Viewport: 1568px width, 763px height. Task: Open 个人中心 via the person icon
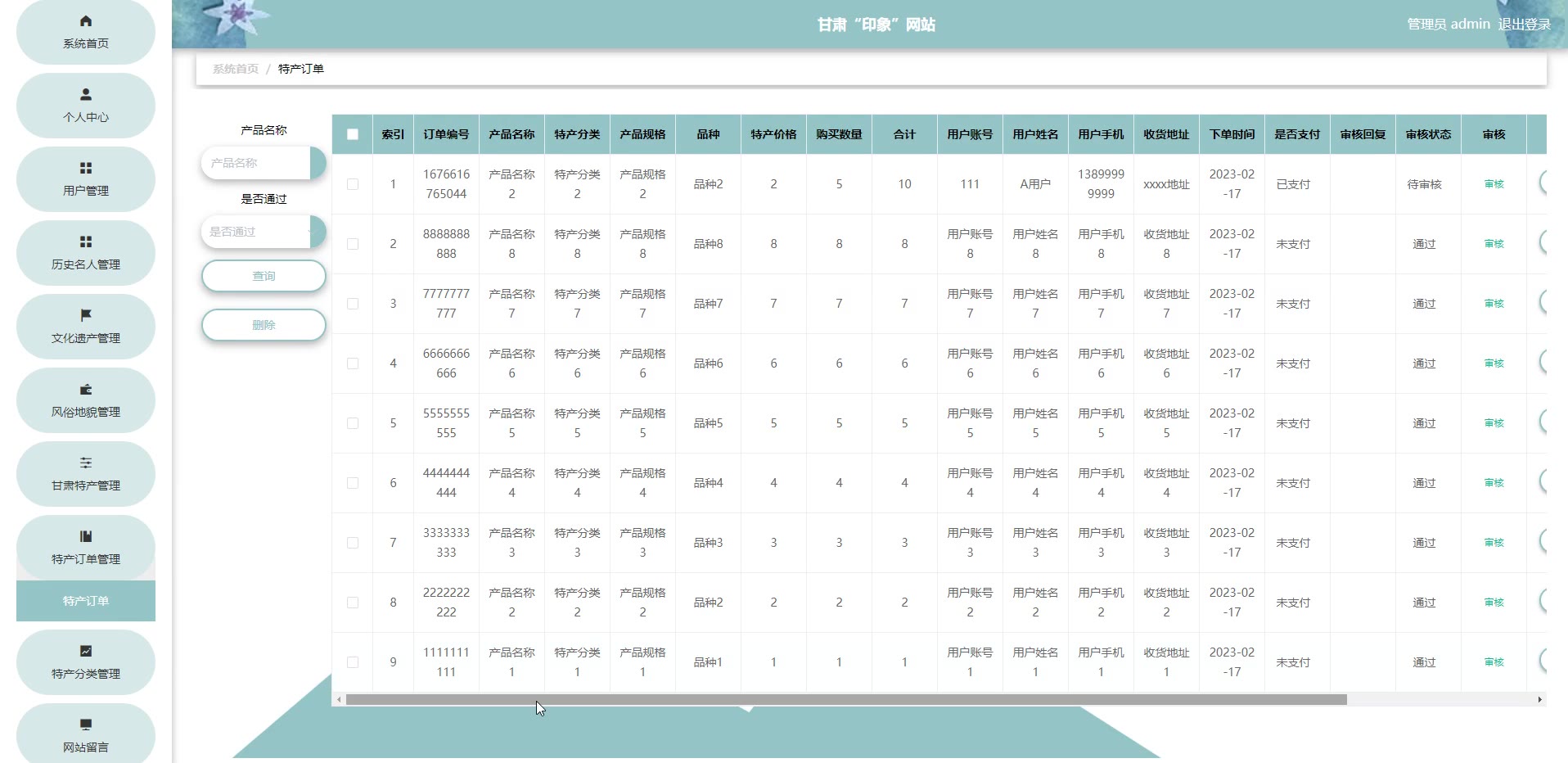[86, 94]
